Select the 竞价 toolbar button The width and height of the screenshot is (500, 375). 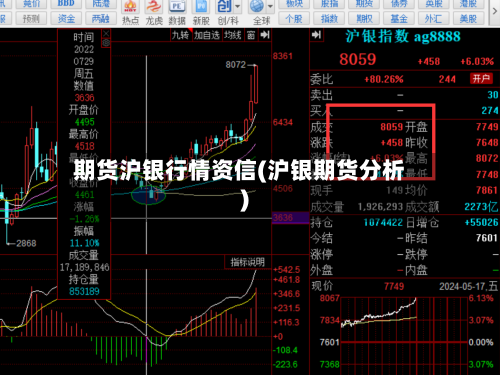(31, 4)
